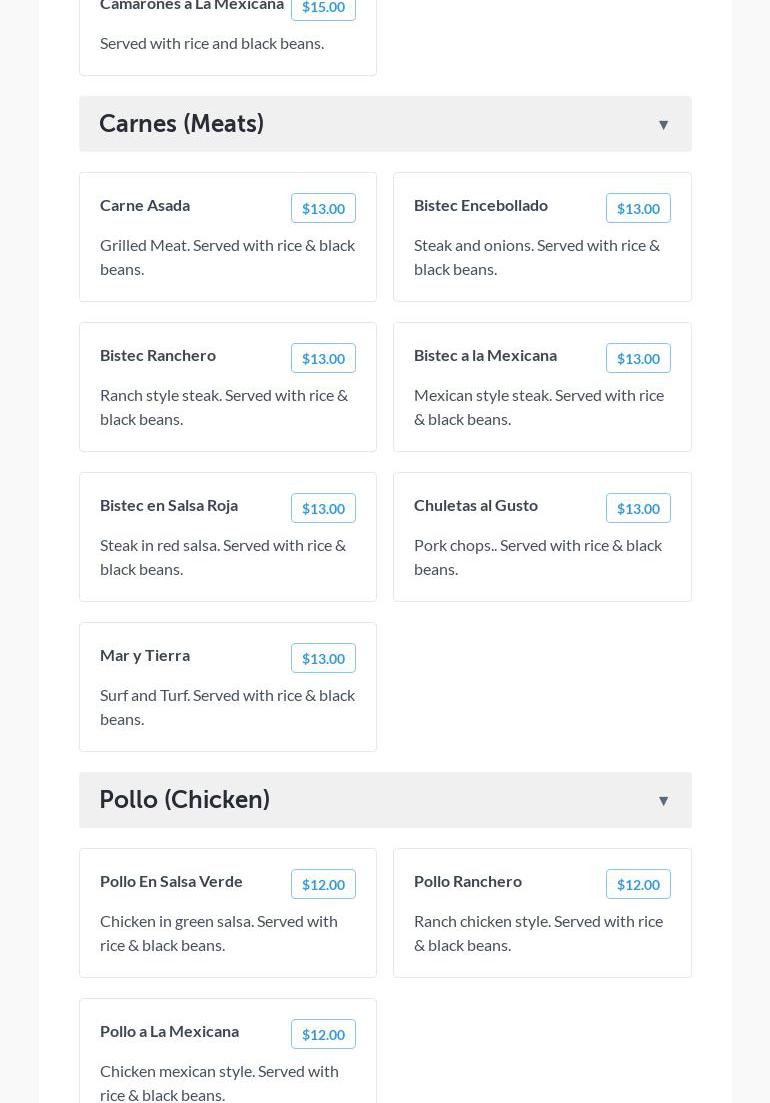Viewport: 770px width, 1103px height.
Task: Select the Carne Asada menu item
Action: [x=145, y=205]
